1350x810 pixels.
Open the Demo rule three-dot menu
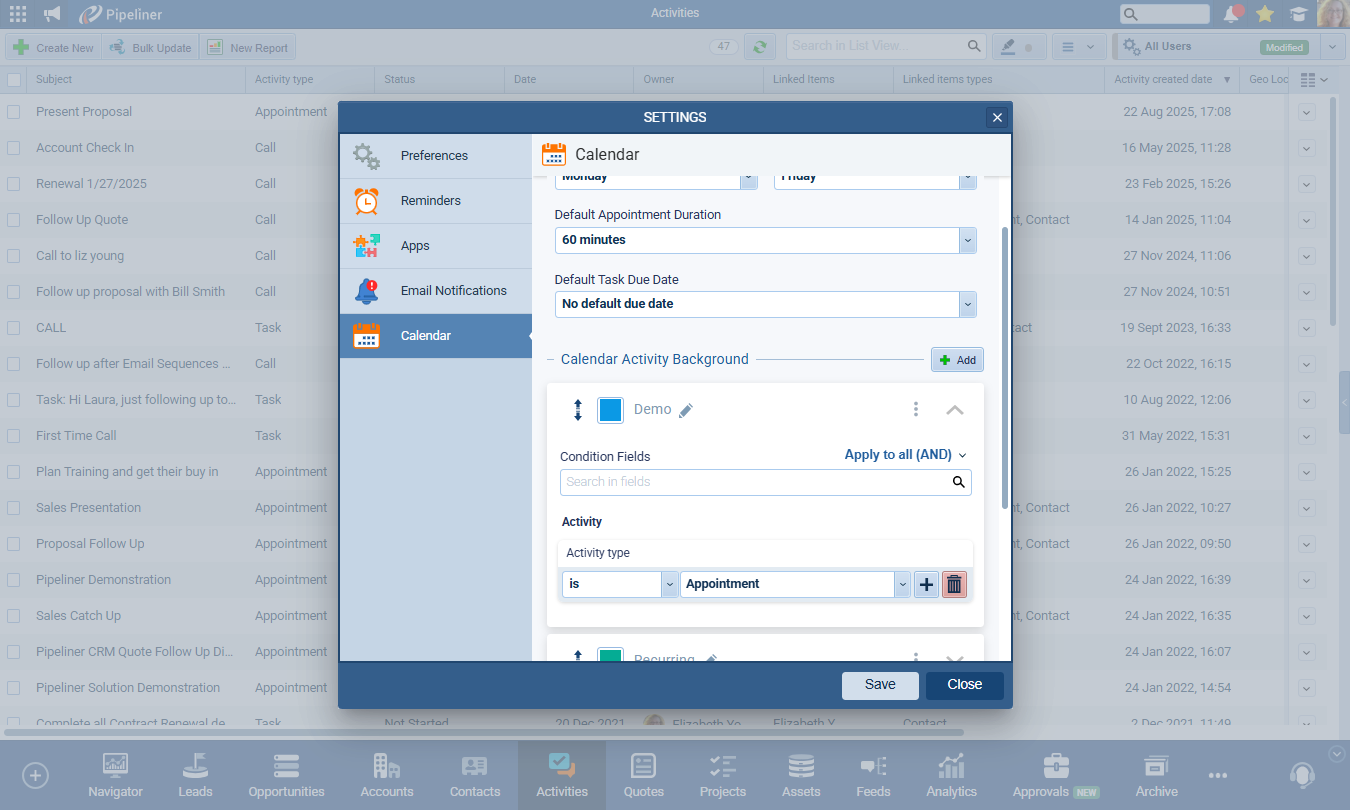pyautogui.click(x=915, y=409)
